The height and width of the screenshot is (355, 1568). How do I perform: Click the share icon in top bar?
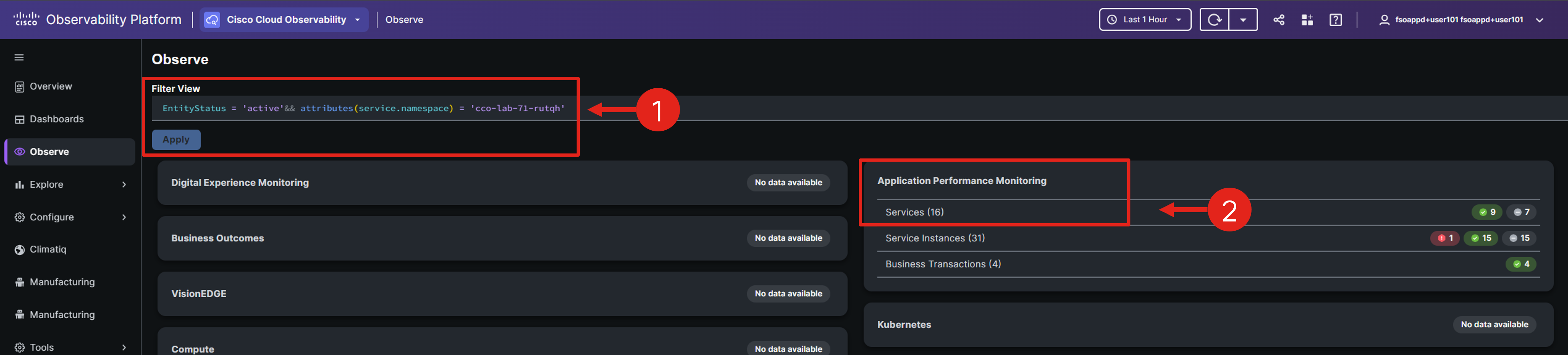[x=1279, y=20]
